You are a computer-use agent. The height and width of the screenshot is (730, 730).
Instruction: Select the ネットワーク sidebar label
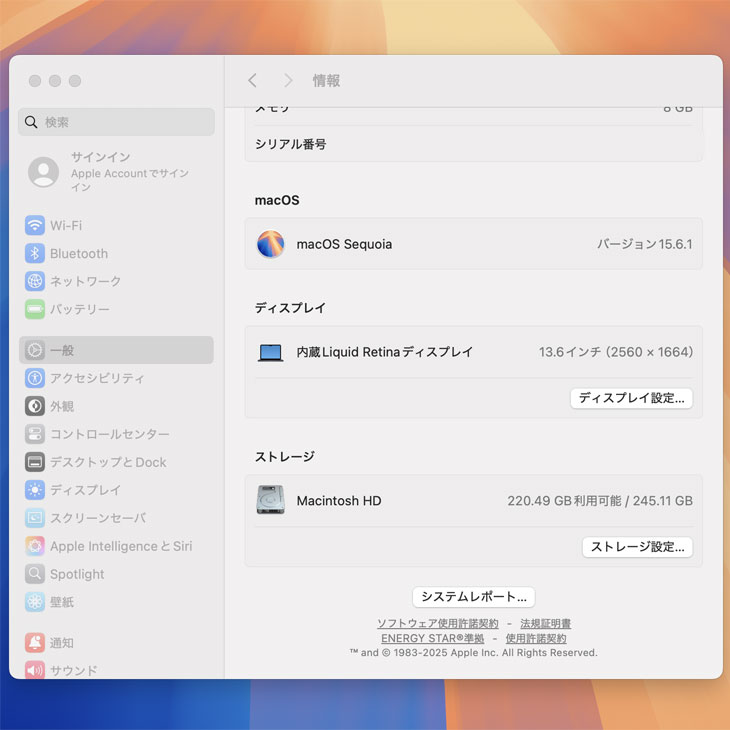click(x=86, y=281)
